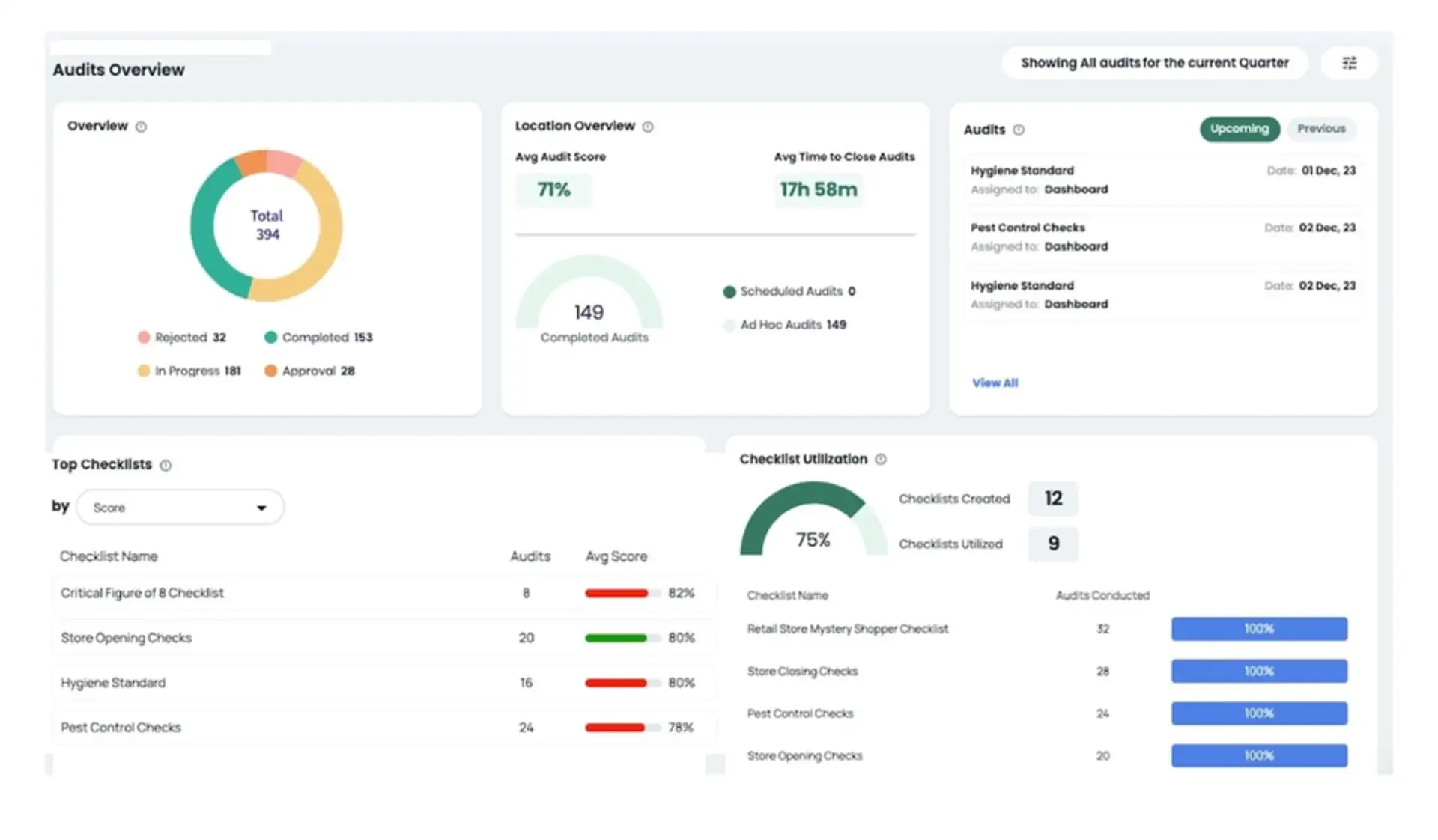Viewport: 1438px width, 840px height.
Task: Expand the quarter filter showing all audits
Action: point(1154,63)
